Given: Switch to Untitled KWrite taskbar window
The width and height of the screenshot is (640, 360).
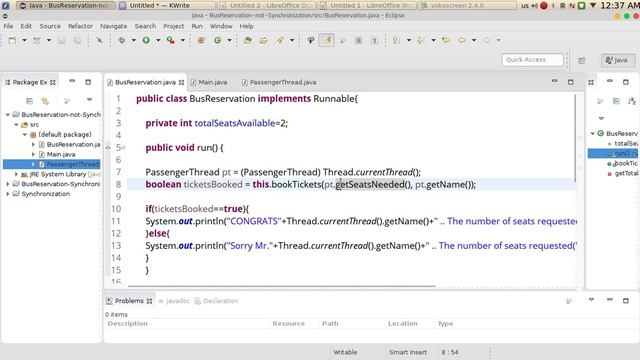Looking at the screenshot, I should tap(167, 5).
